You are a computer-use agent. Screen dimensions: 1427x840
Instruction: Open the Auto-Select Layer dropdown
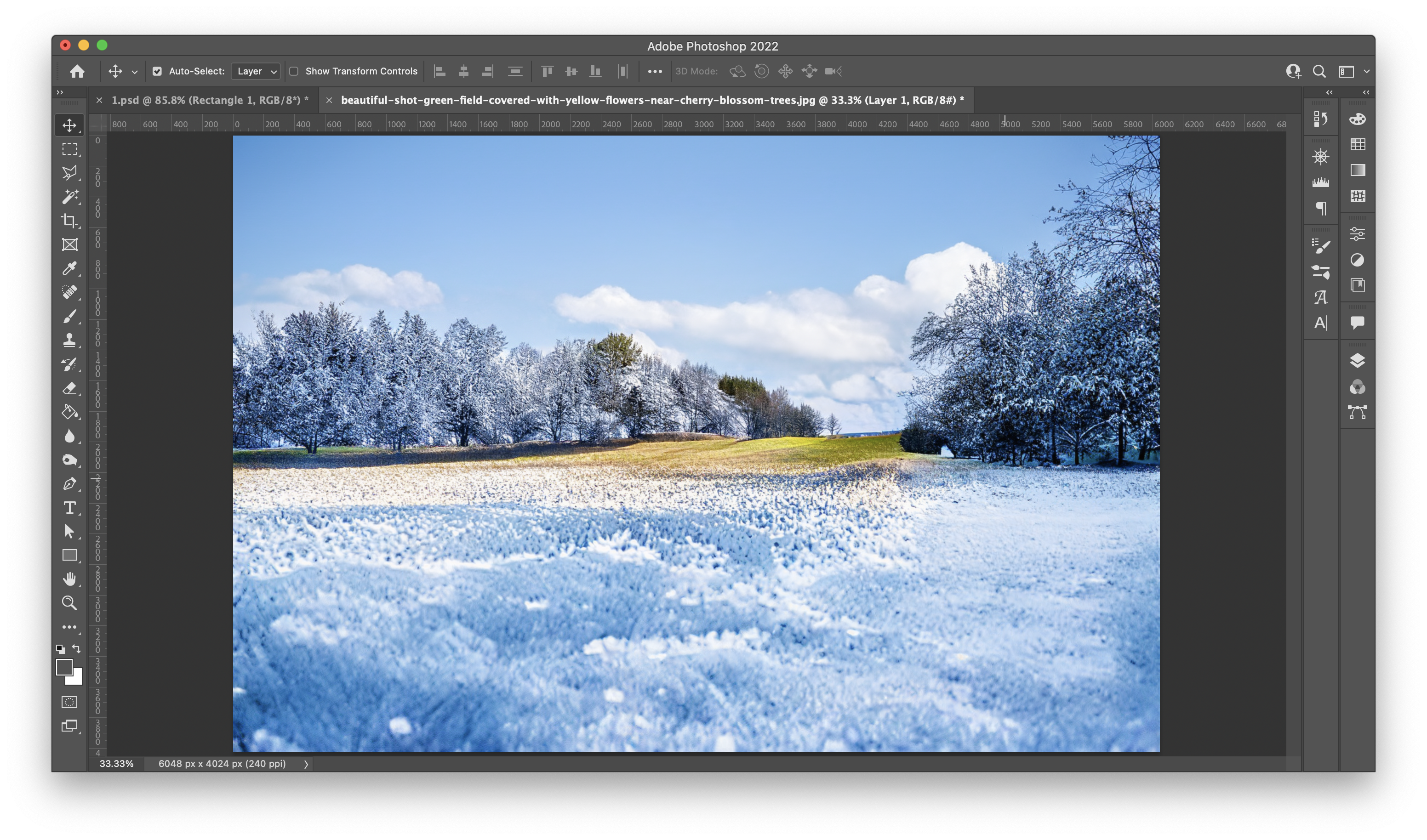257,71
